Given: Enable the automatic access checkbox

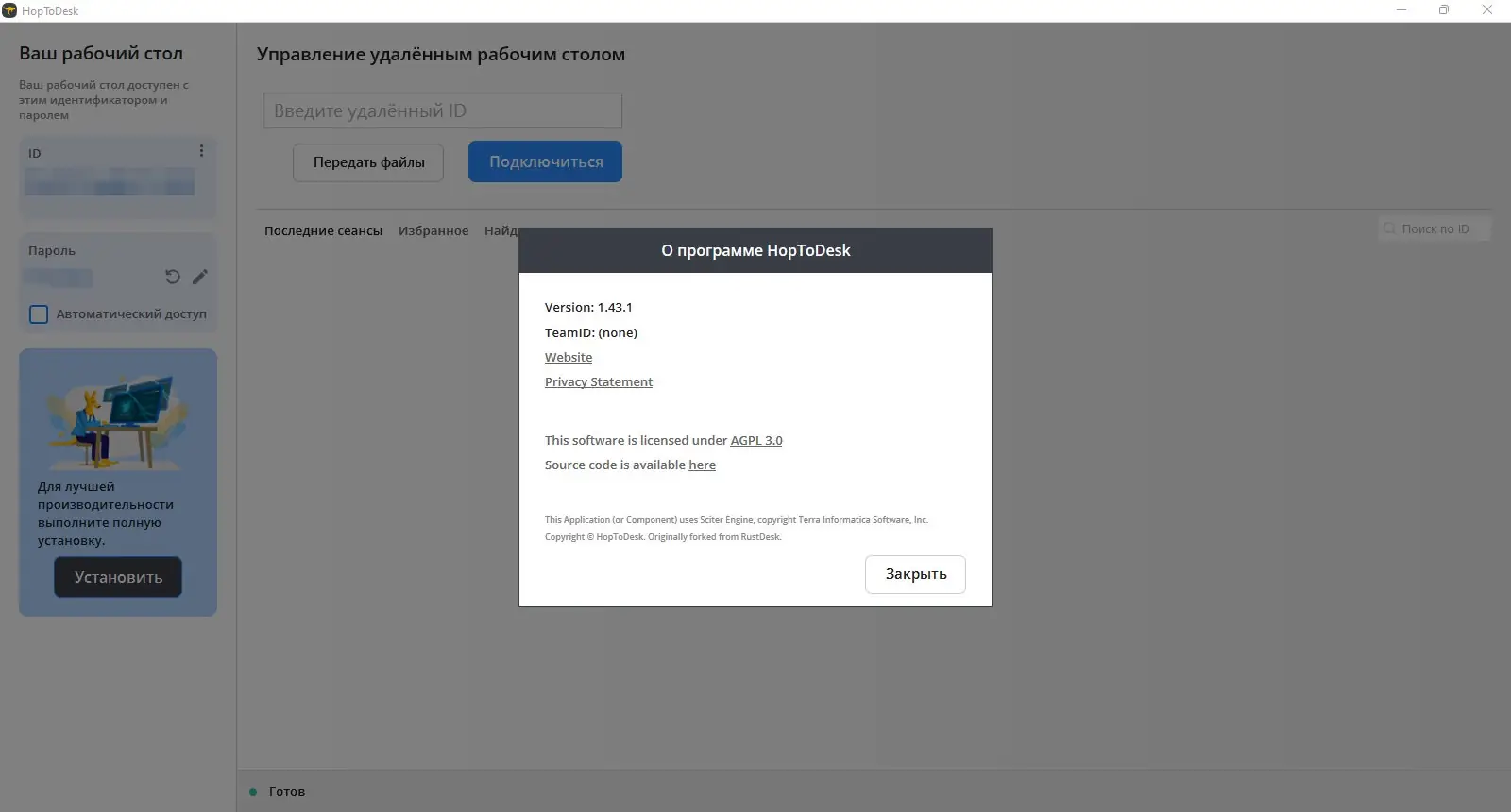Looking at the screenshot, I should pos(39,314).
